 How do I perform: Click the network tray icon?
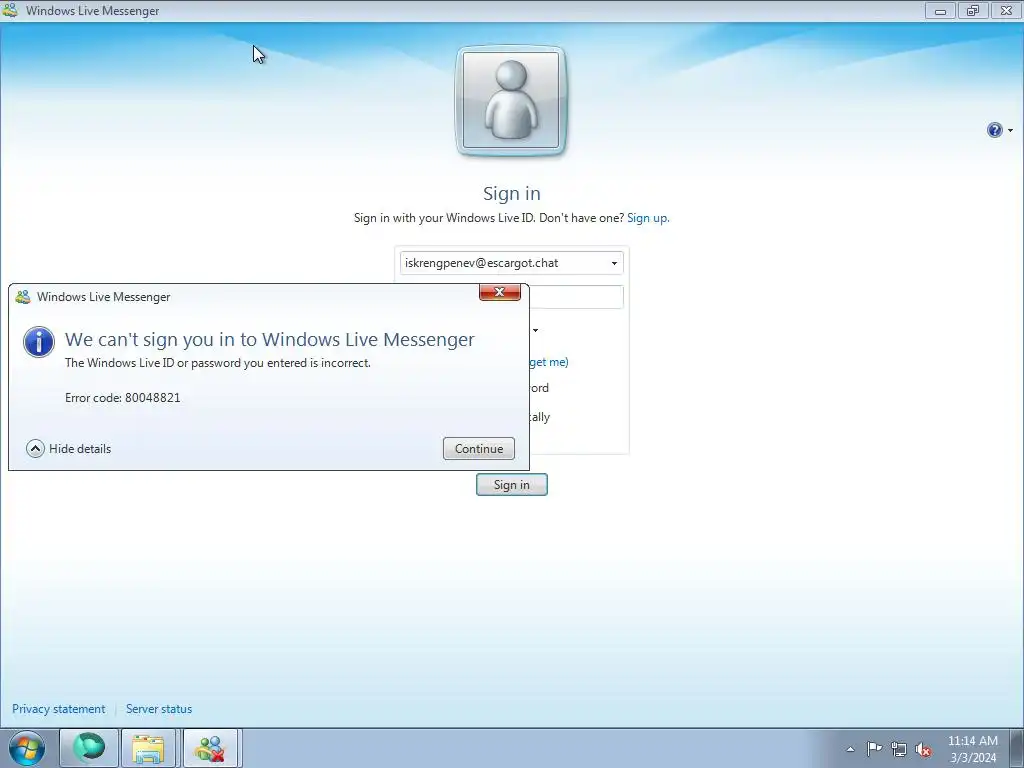coord(899,749)
